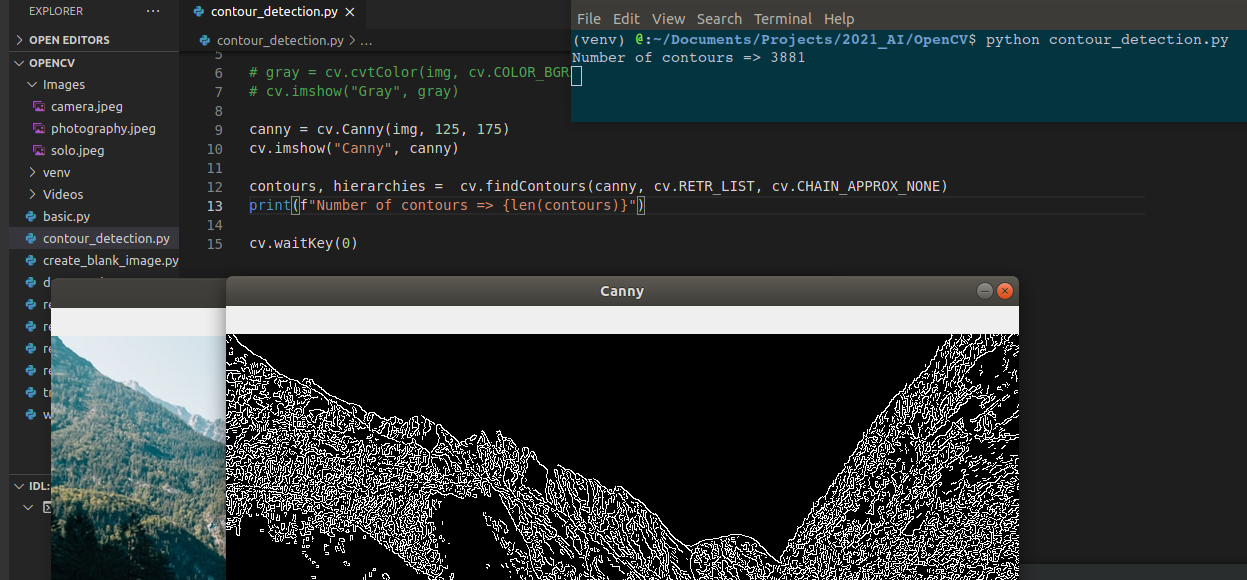Viewport: 1247px width, 580px height.
Task: Open Explorer more actions via the ellipsis icon
Action: [x=154, y=10]
